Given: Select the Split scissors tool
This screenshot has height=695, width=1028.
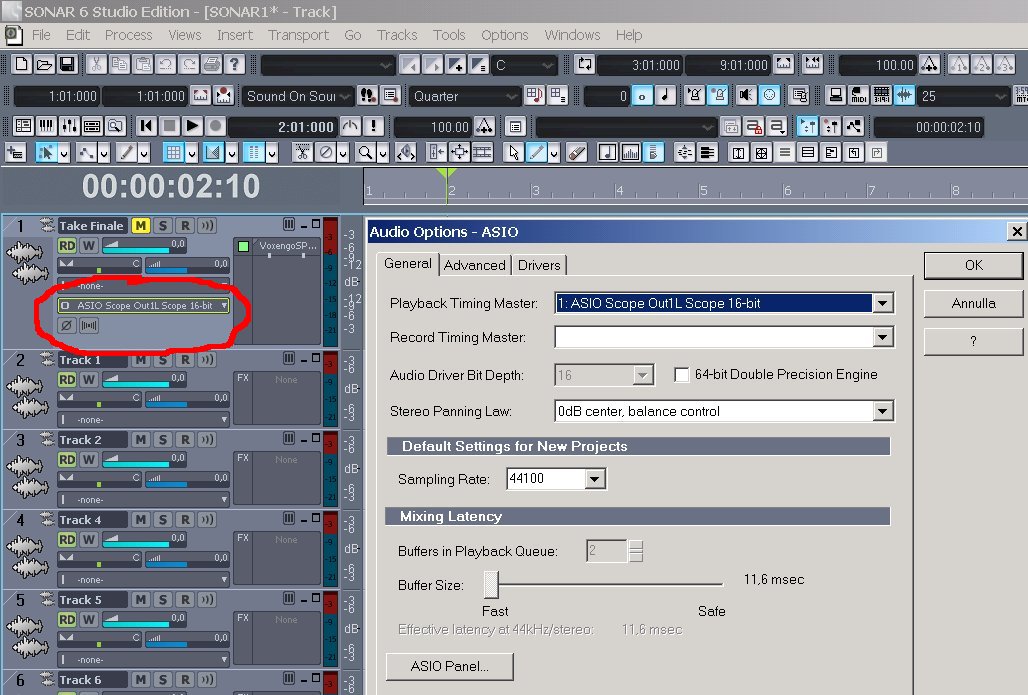Looking at the screenshot, I should point(302,153).
